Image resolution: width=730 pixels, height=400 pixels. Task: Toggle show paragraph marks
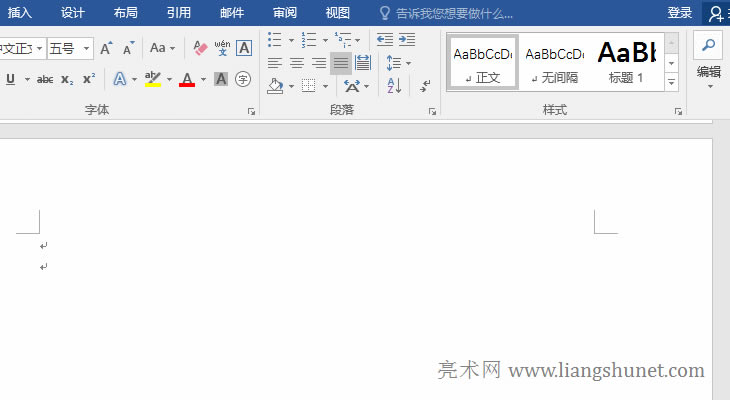(x=425, y=87)
